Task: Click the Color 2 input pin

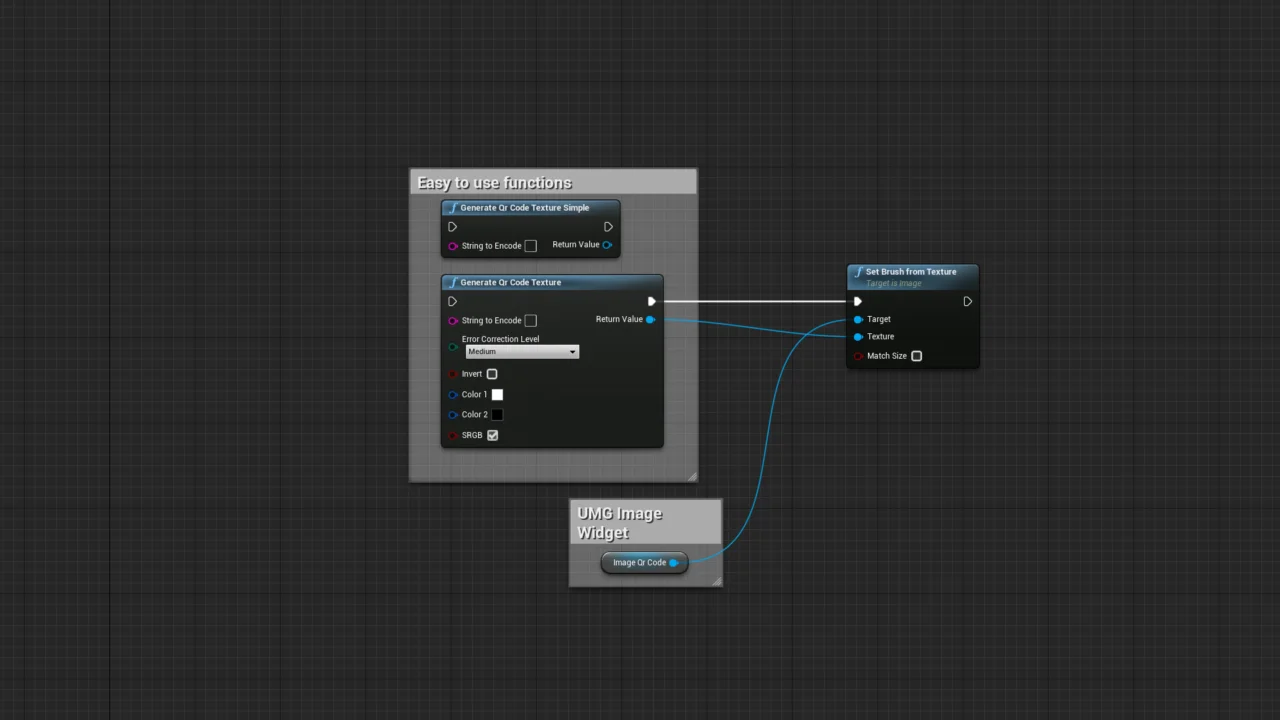Action: coord(453,415)
